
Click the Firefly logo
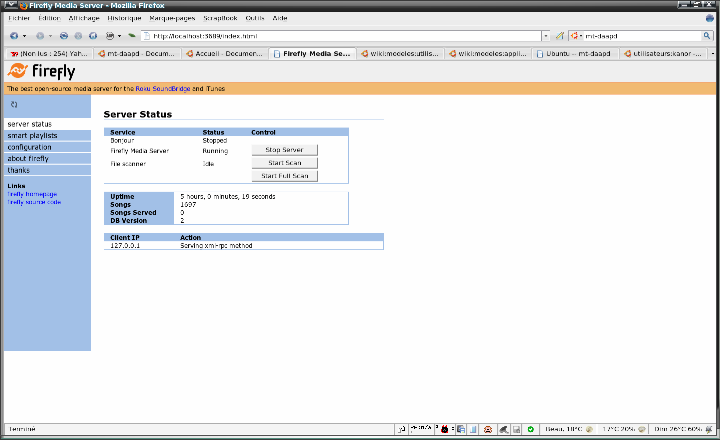pos(41,71)
